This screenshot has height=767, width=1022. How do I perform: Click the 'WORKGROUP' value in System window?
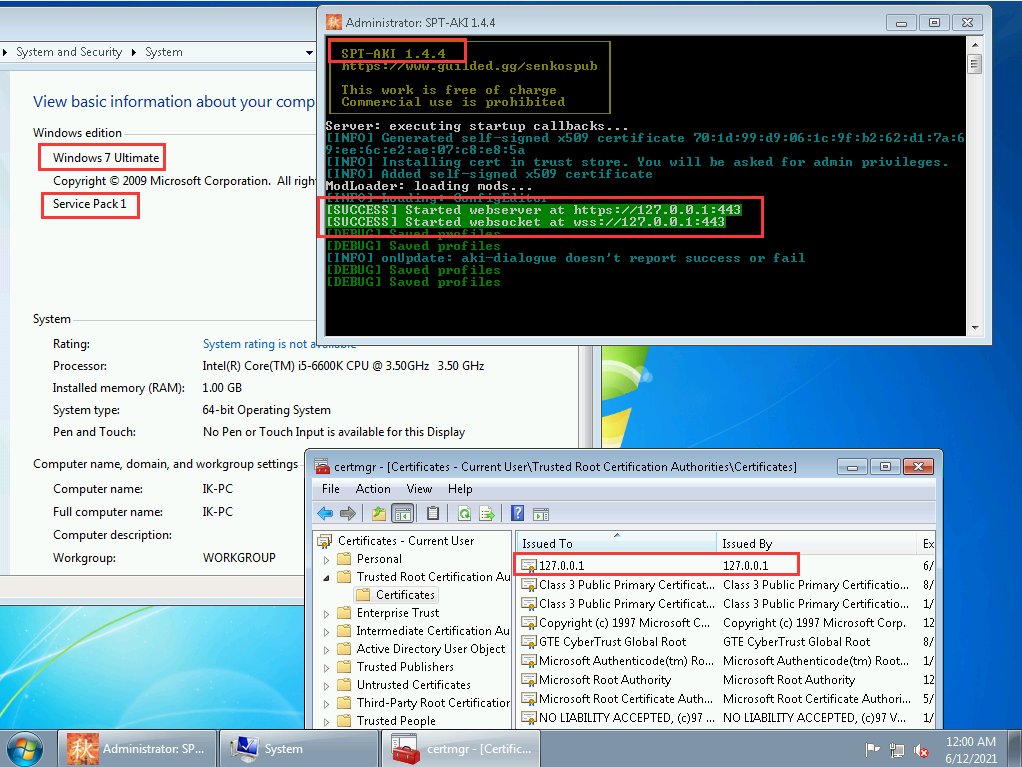(239, 558)
